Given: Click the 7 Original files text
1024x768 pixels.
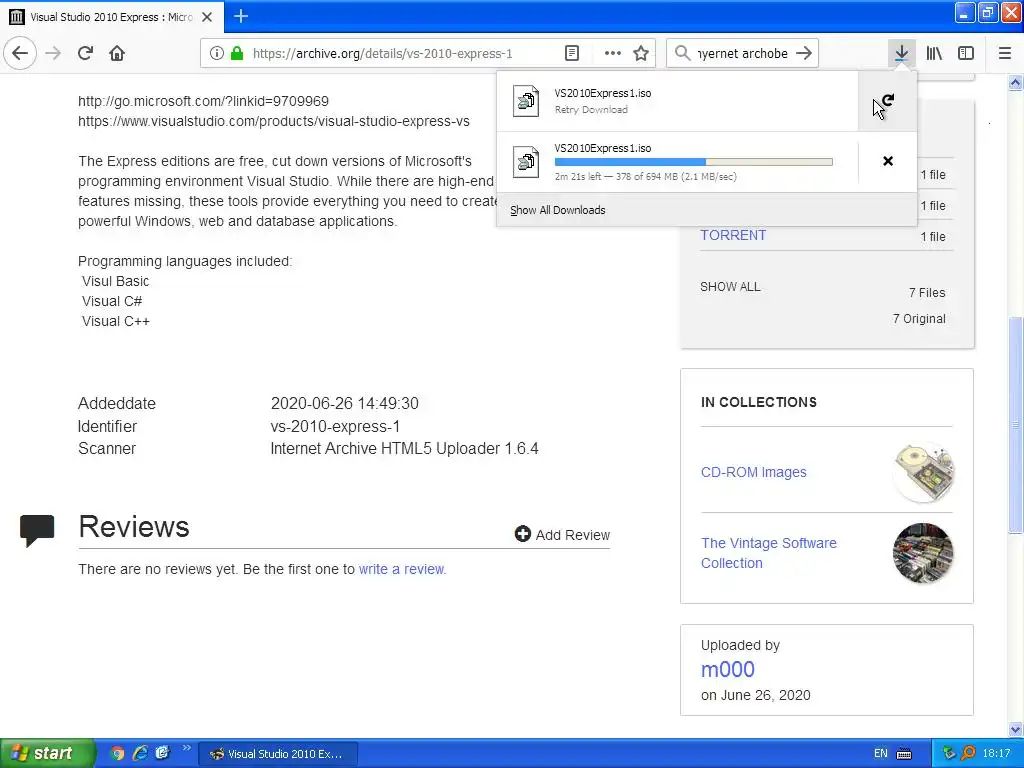Looking at the screenshot, I should pos(919,319).
